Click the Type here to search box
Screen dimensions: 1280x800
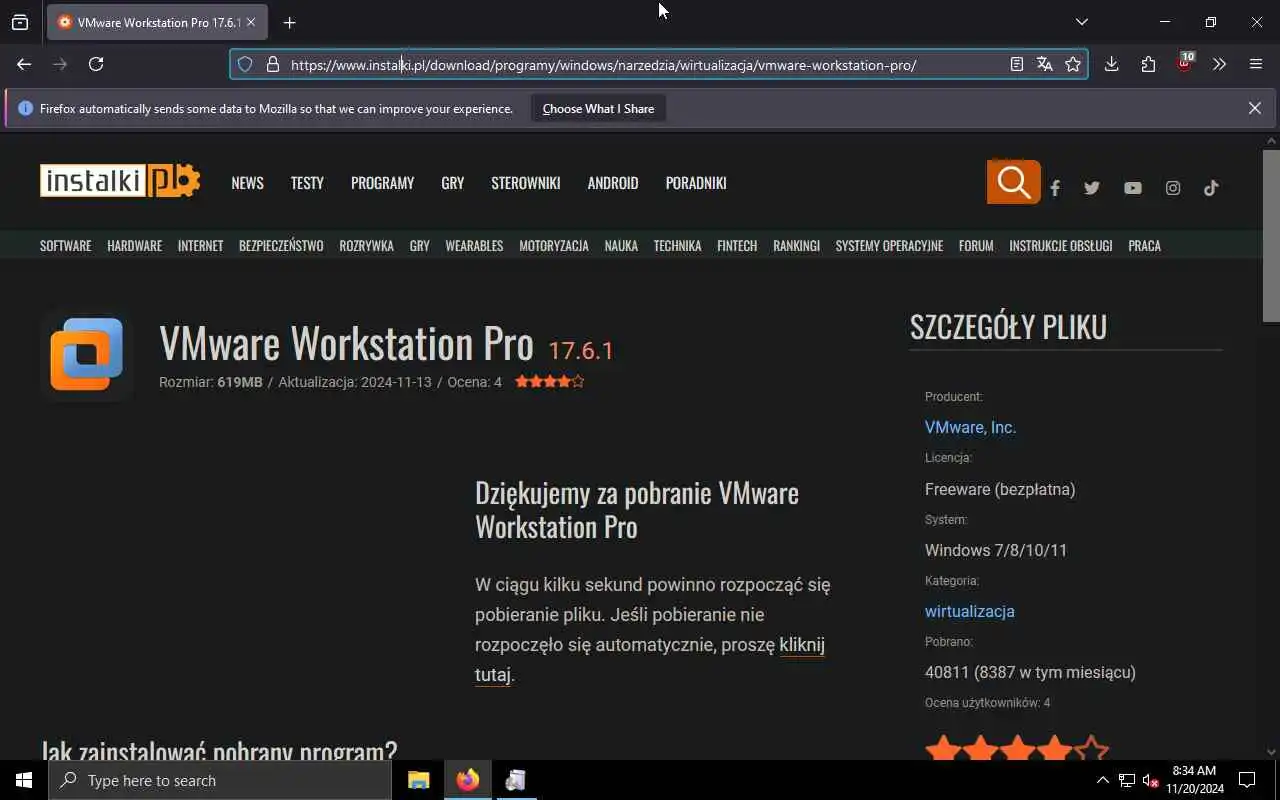coord(220,780)
